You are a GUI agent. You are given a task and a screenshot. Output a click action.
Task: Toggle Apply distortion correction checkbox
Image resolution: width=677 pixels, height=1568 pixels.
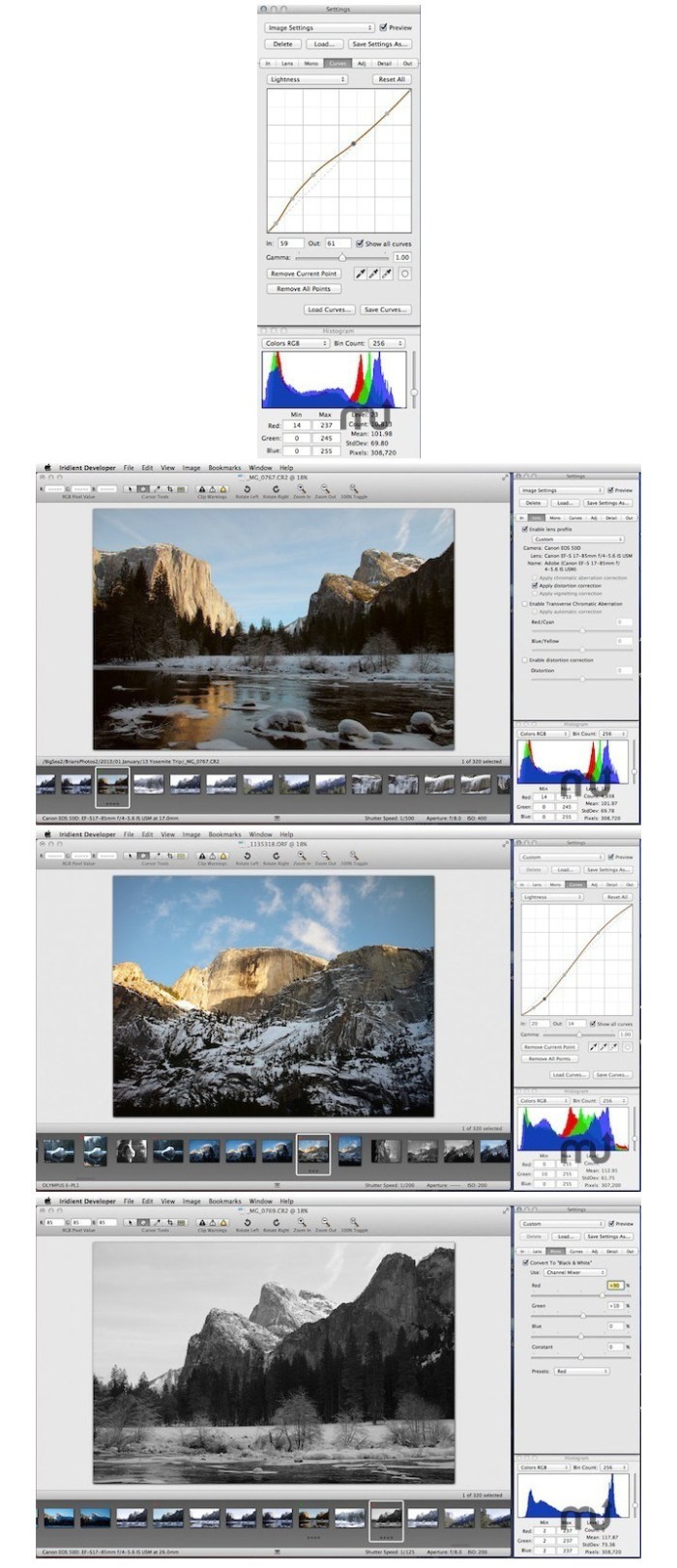click(534, 585)
